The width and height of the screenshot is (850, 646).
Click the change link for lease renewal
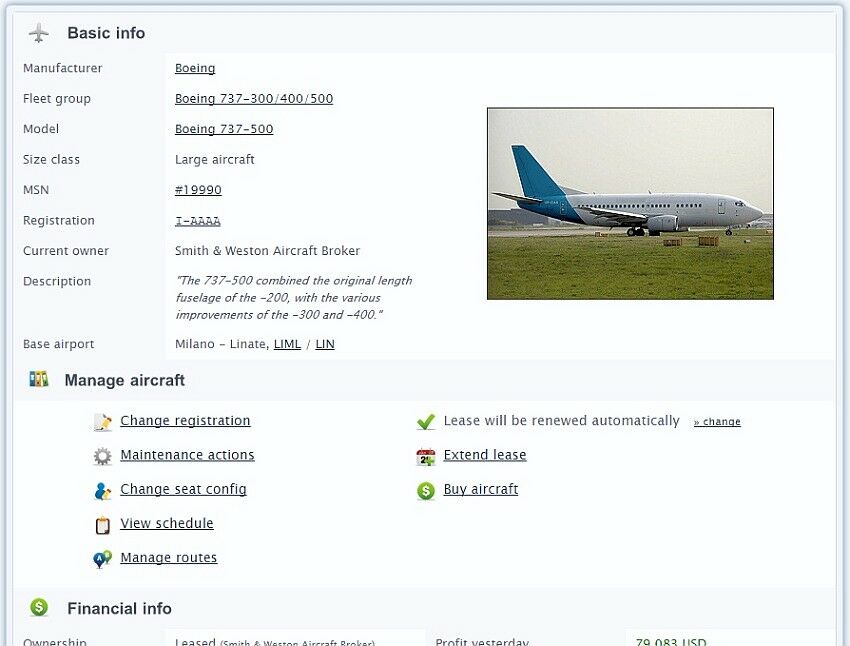[717, 422]
